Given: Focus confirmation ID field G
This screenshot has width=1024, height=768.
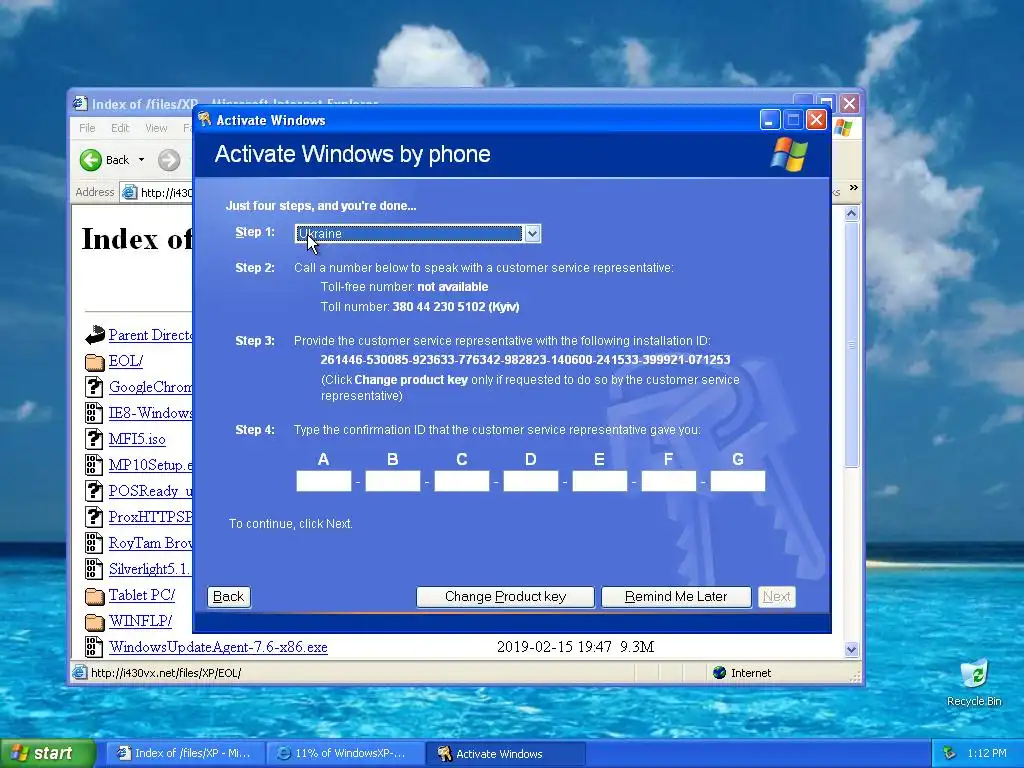Looking at the screenshot, I should click(x=738, y=481).
